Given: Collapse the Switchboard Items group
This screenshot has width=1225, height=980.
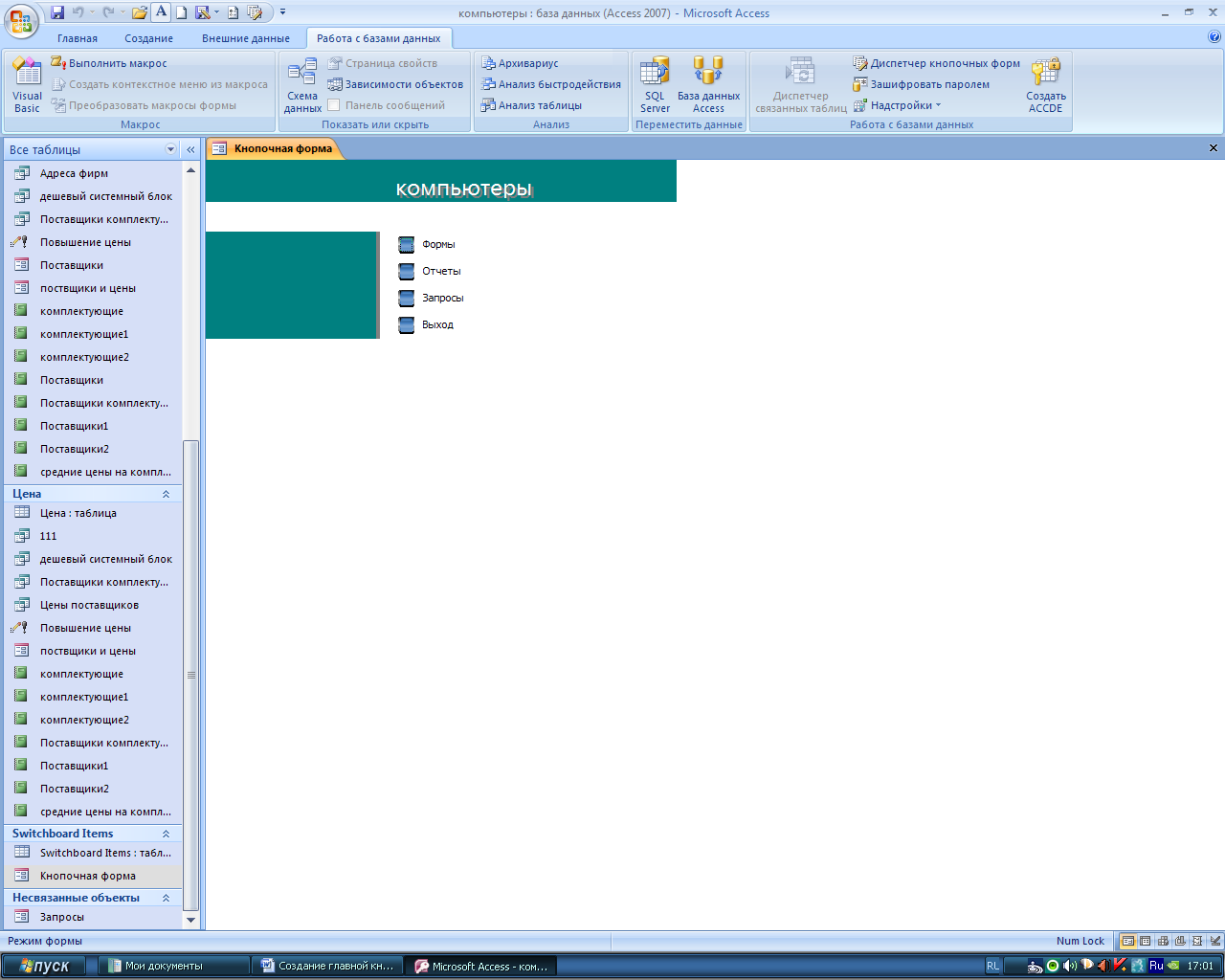Looking at the screenshot, I should 166,834.
